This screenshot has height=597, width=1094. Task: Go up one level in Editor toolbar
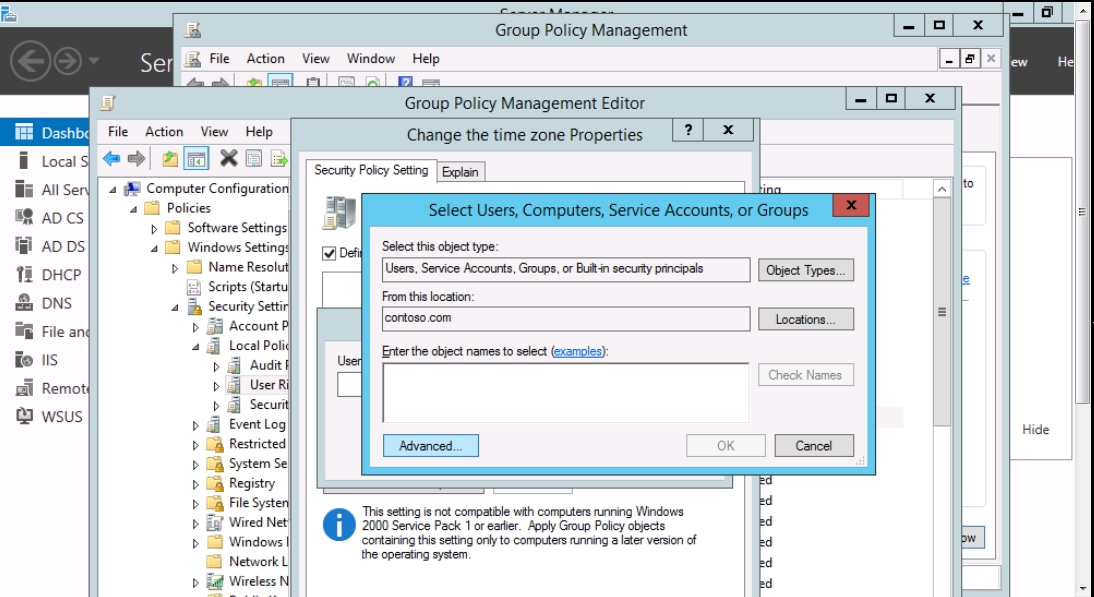pos(170,159)
